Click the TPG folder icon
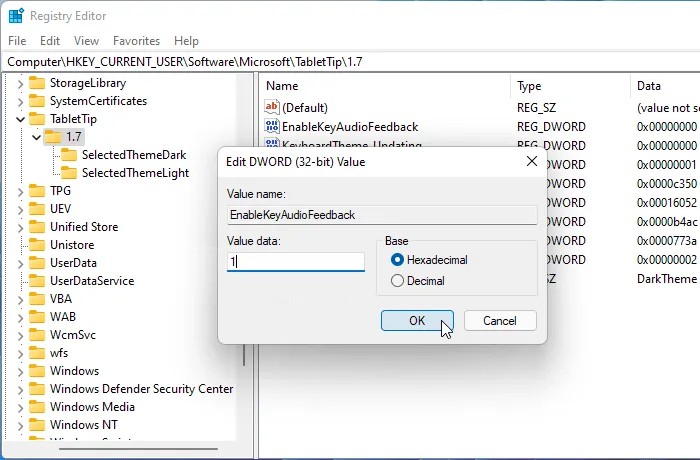 click(x=37, y=191)
